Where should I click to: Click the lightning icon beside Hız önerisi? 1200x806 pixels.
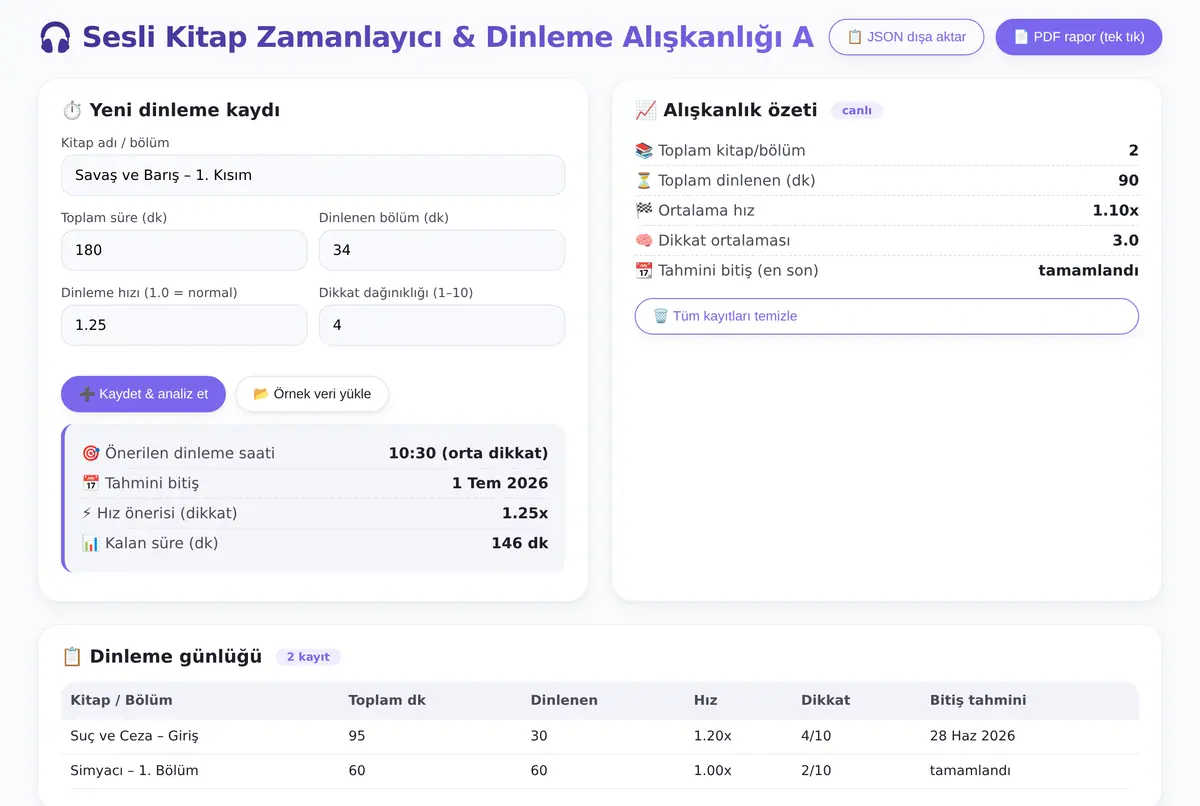[x=87, y=513]
